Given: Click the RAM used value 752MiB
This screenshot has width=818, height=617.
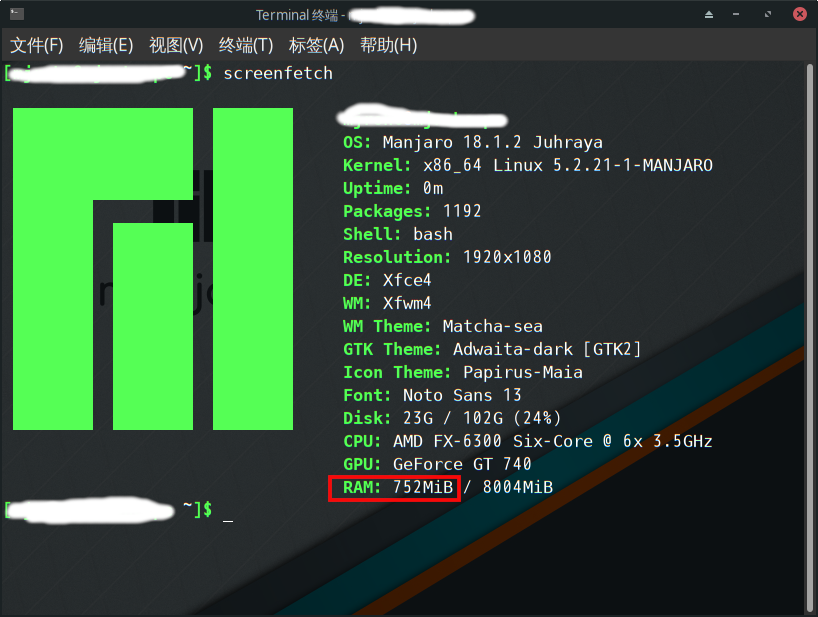Looking at the screenshot, I should click(423, 487).
